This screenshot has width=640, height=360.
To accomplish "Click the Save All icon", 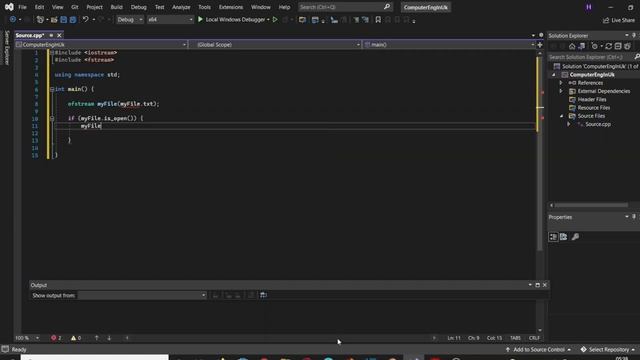I will point(73,20).
